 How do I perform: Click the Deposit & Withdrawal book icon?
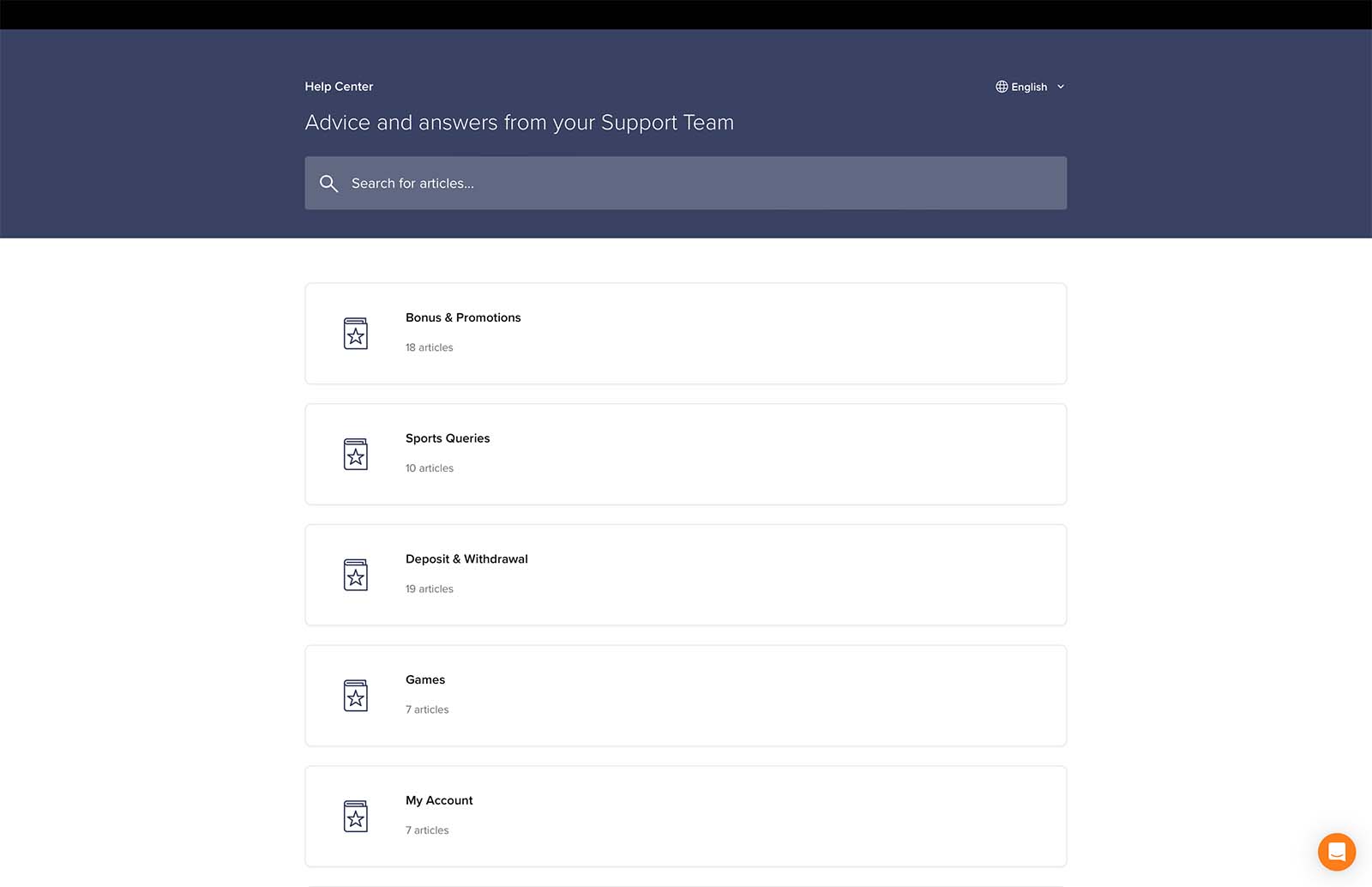coord(355,575)
